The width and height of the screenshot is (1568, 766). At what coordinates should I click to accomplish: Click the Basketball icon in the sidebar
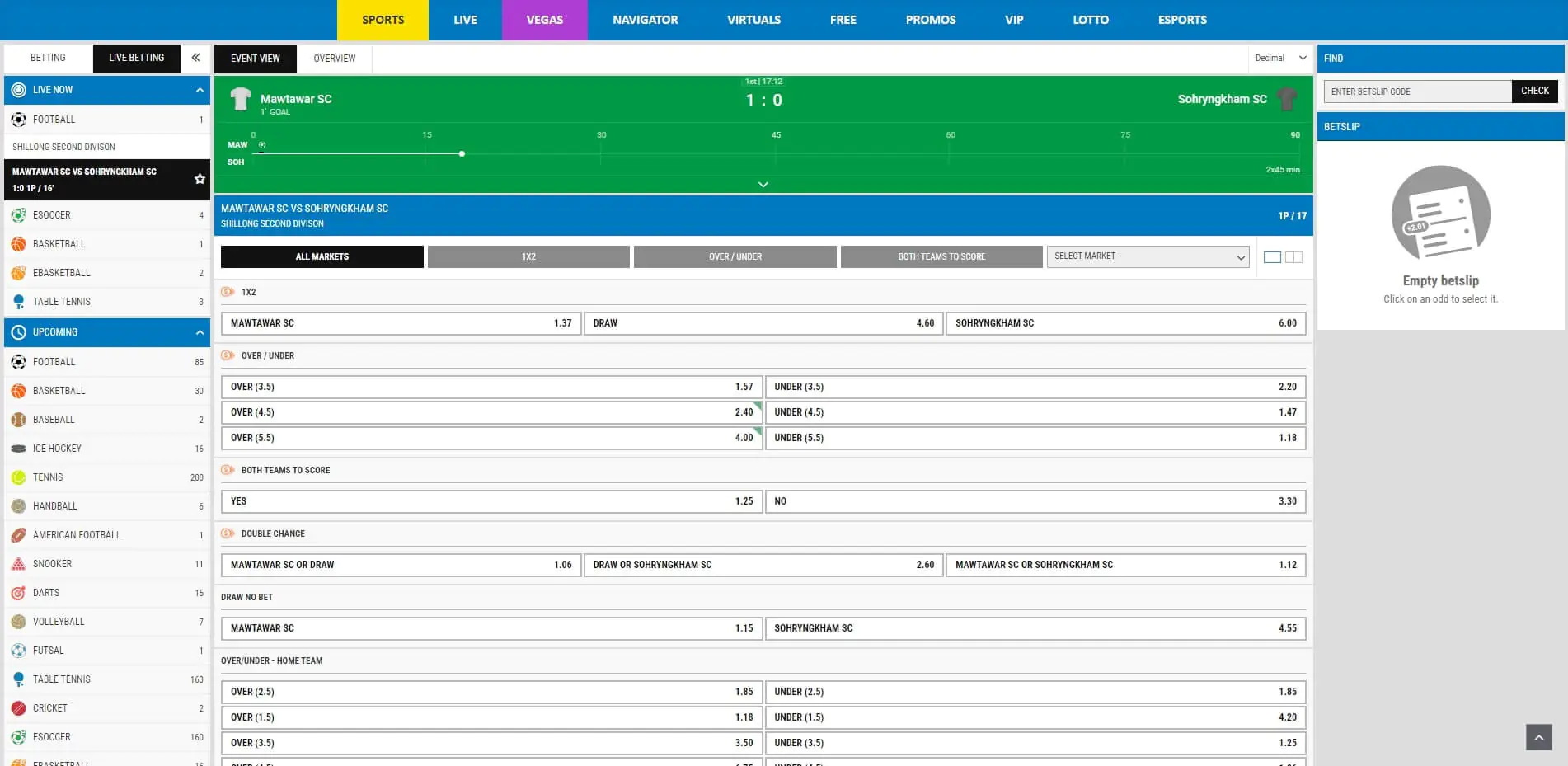coord(18,244)
